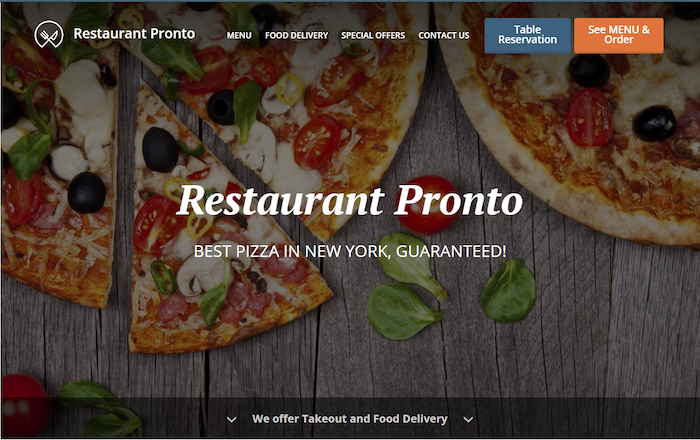Click the cherry tomato behind the Pronto heading
Viewport: 700px width, 440px height.
click(426, 205)
